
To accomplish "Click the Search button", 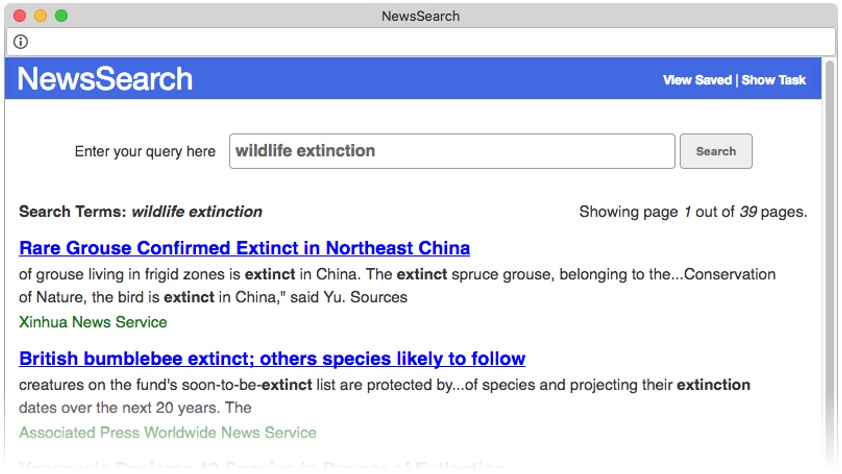I will (716, 151).
